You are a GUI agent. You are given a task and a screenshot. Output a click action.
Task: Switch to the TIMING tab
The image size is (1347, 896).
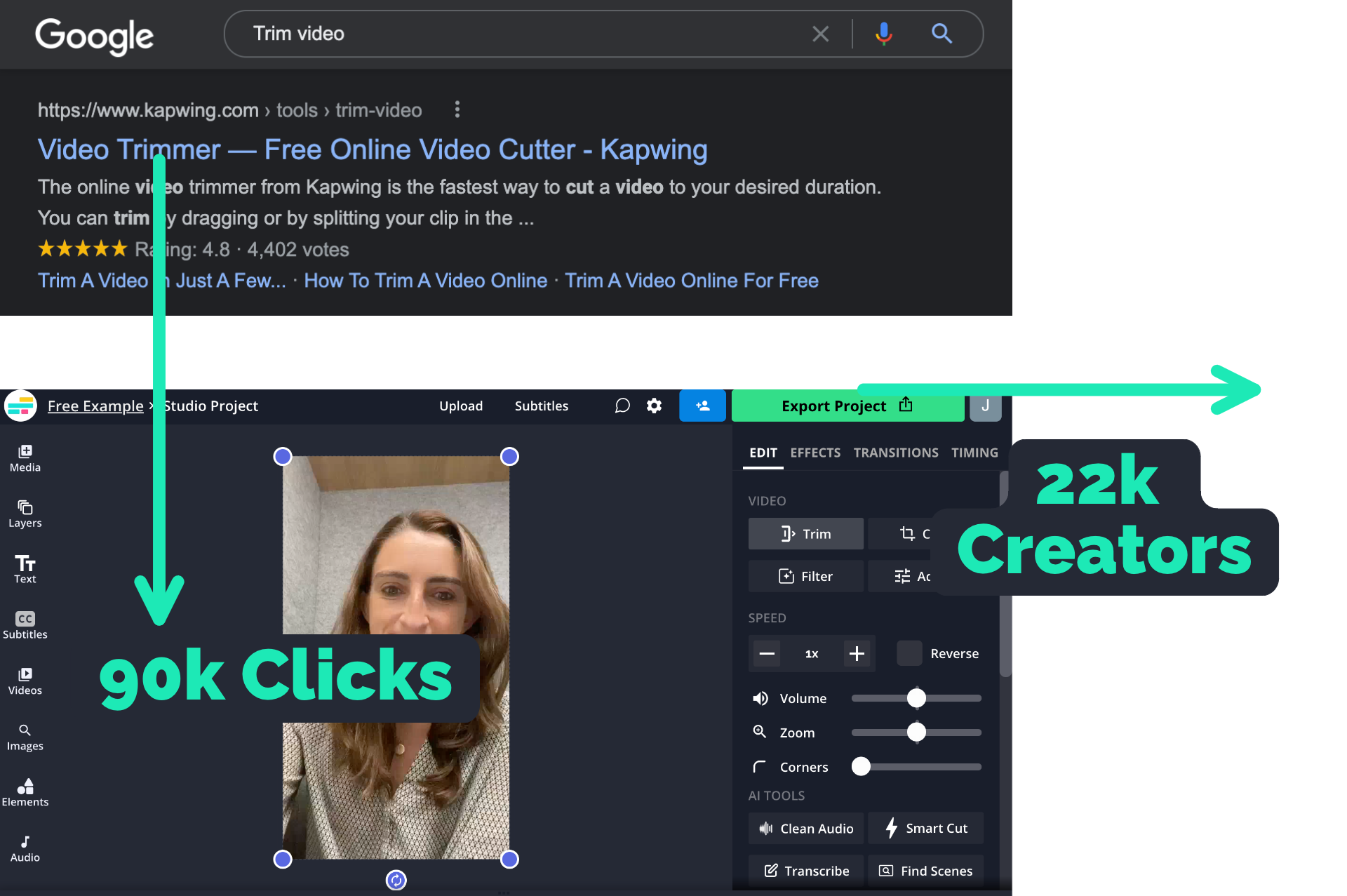click(x=974, y=452)
